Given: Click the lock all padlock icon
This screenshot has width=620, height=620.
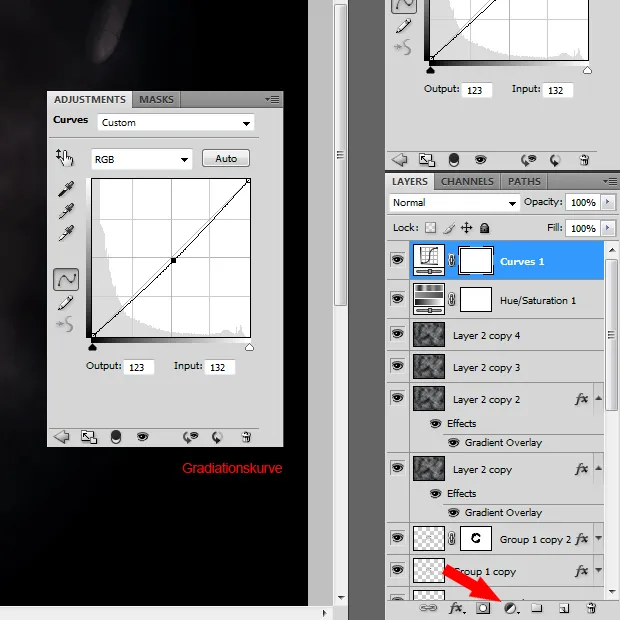Looking at the screenshot, I should 484,228.
